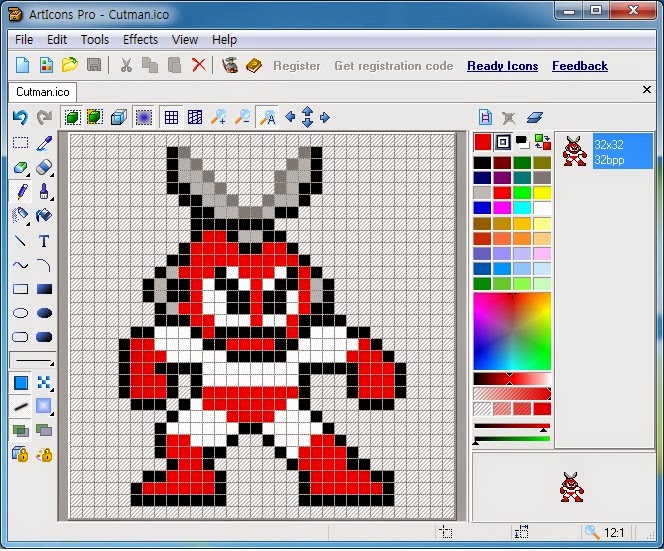
Task: Open the line width selector dropdown
Action: pyautogui.click(x=33, y=361)
